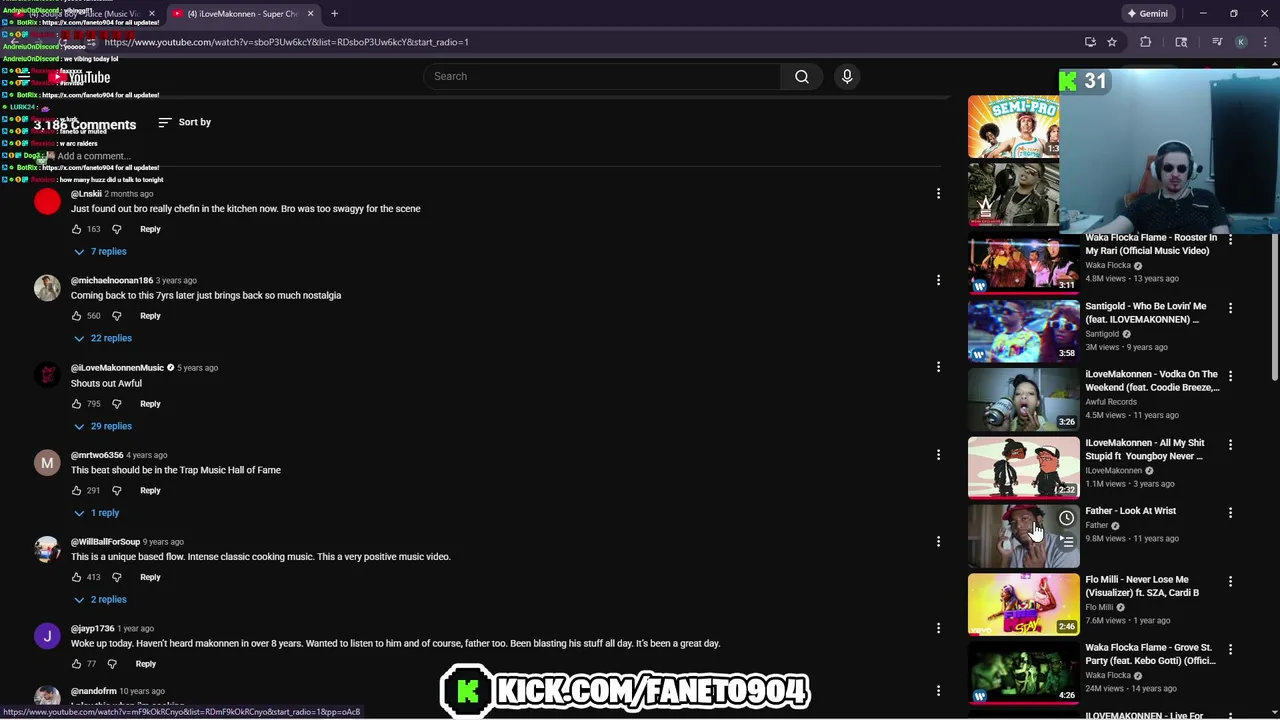Dislike the @jayp1736 comment
The height and width of the screenshot is (720, 1280).
pos(111,664)
